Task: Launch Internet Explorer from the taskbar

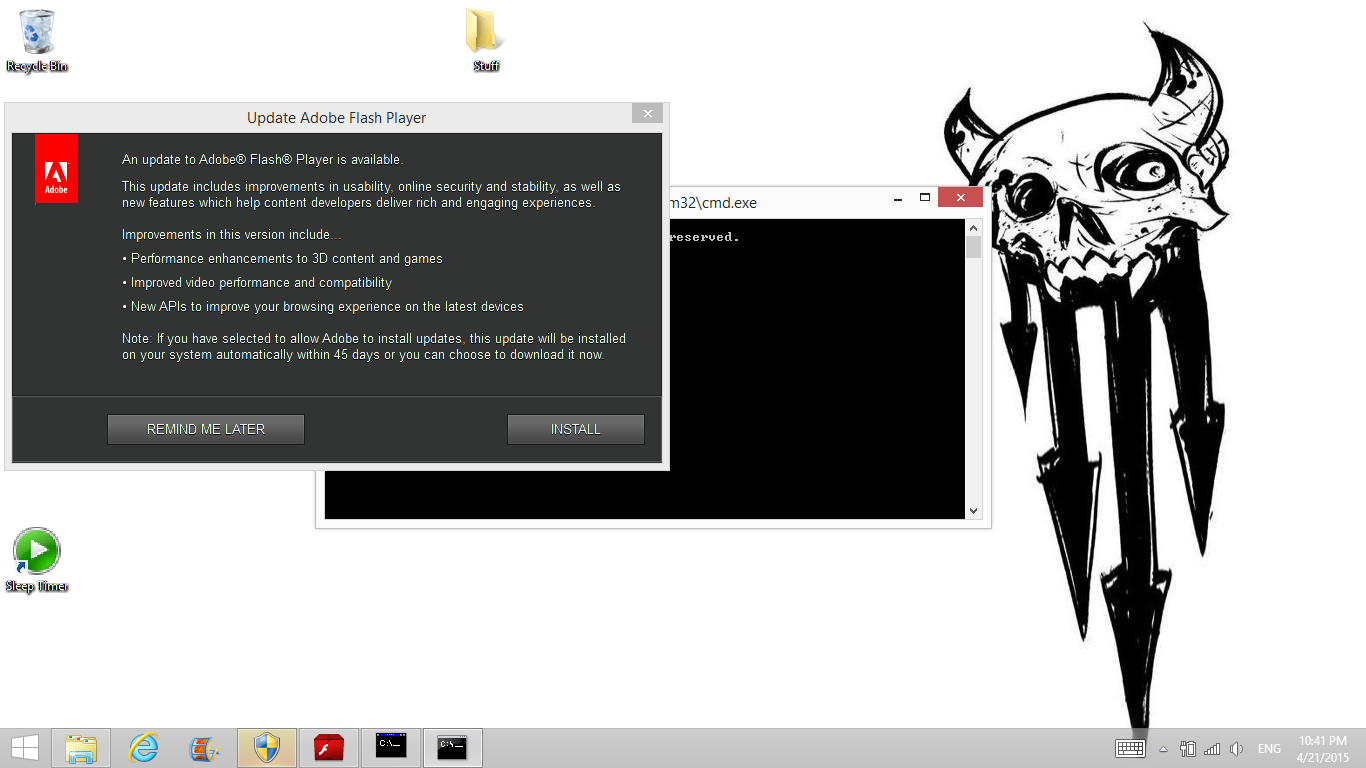Action: pyautogui.click(x=144, y=748)
